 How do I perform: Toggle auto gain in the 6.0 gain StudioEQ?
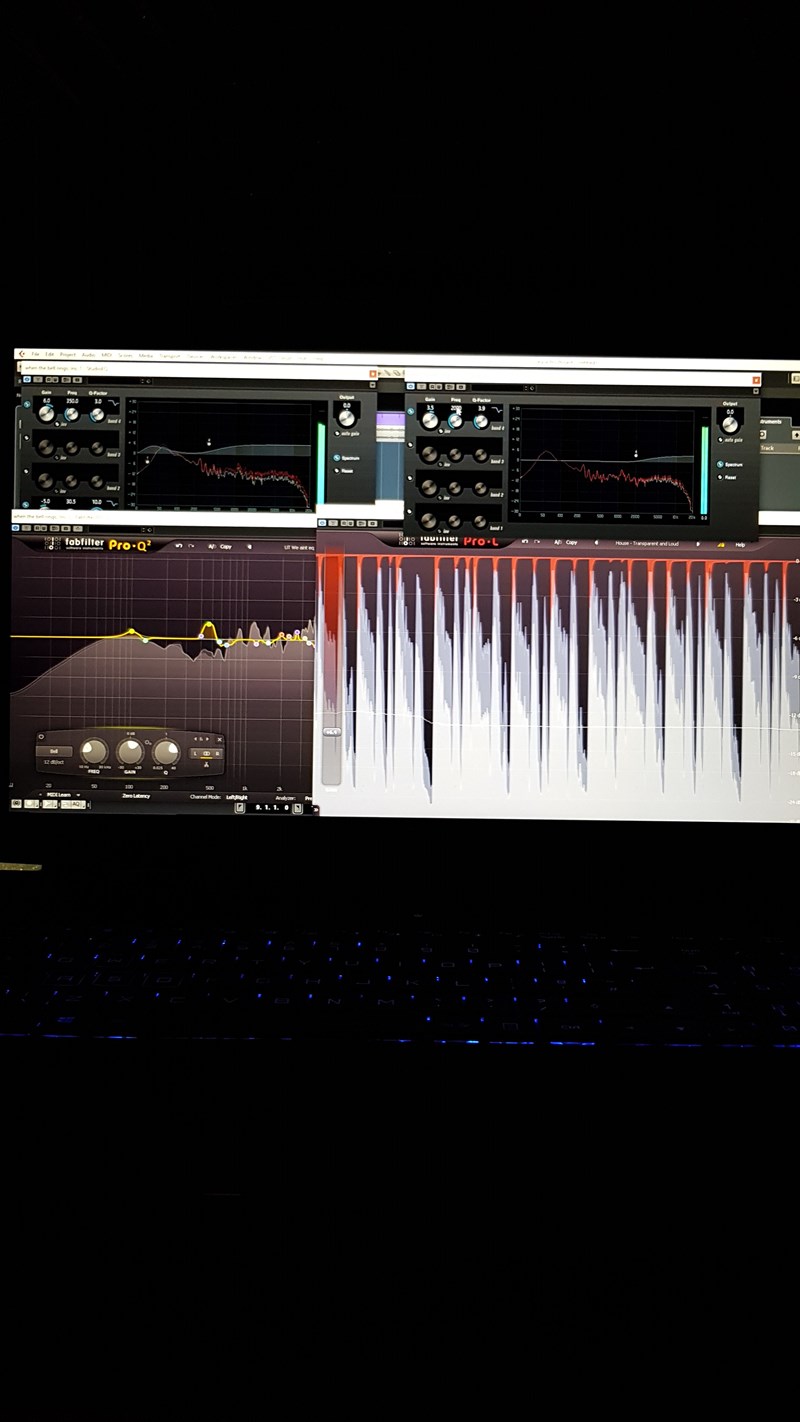click(x=339, y=433)
